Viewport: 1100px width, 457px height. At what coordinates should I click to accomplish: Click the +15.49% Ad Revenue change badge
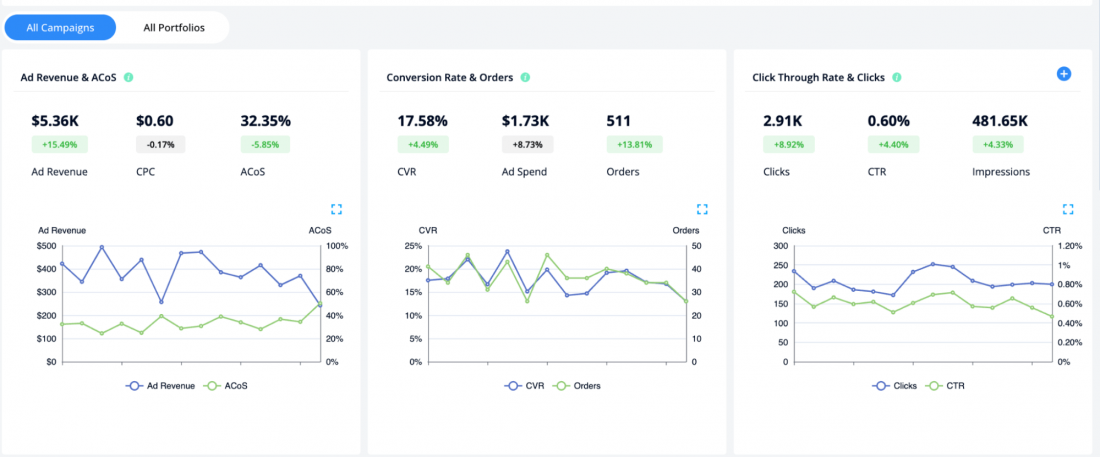58,145
